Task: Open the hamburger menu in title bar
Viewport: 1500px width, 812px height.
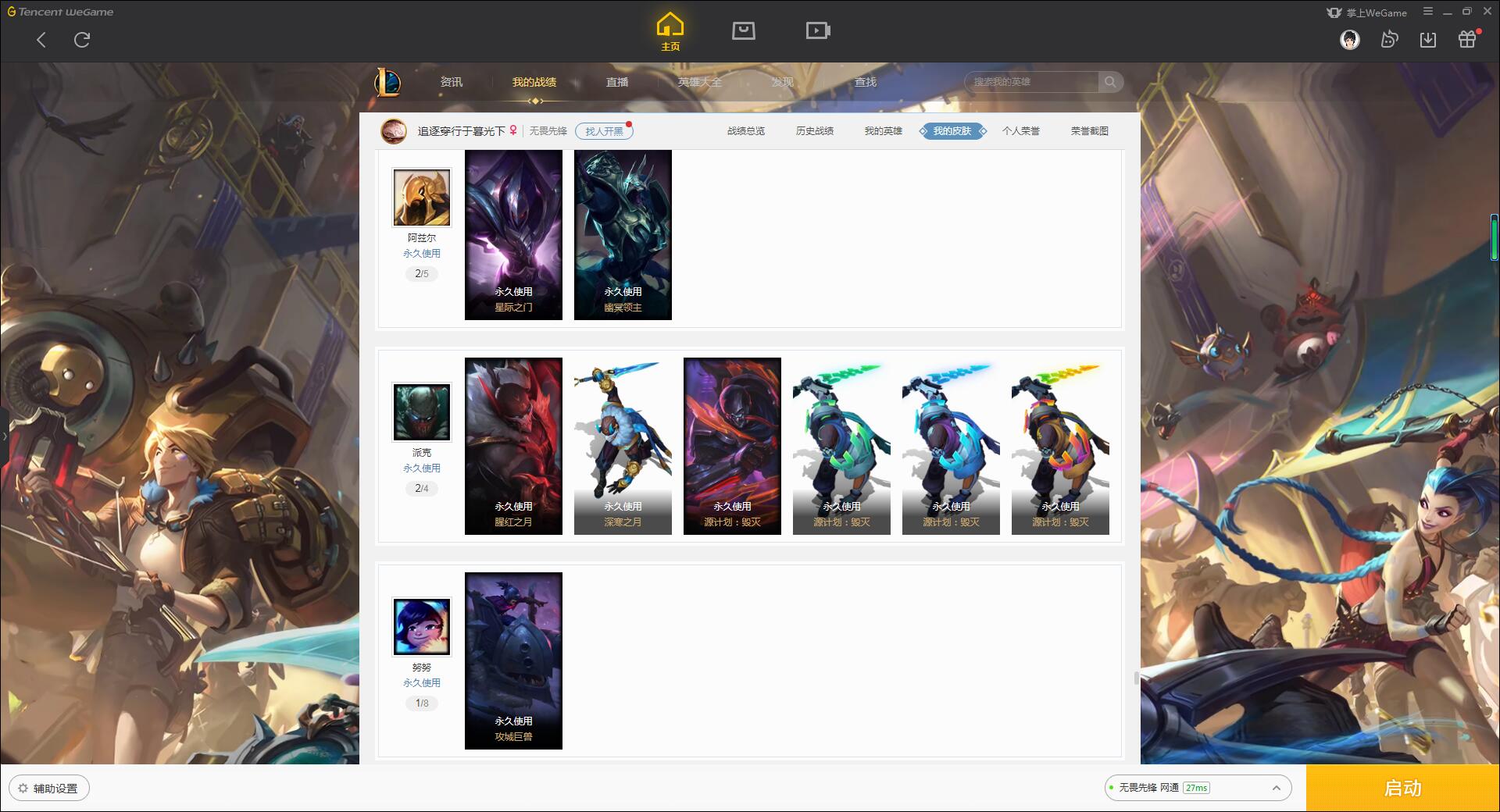Action: click(1428, 12)
